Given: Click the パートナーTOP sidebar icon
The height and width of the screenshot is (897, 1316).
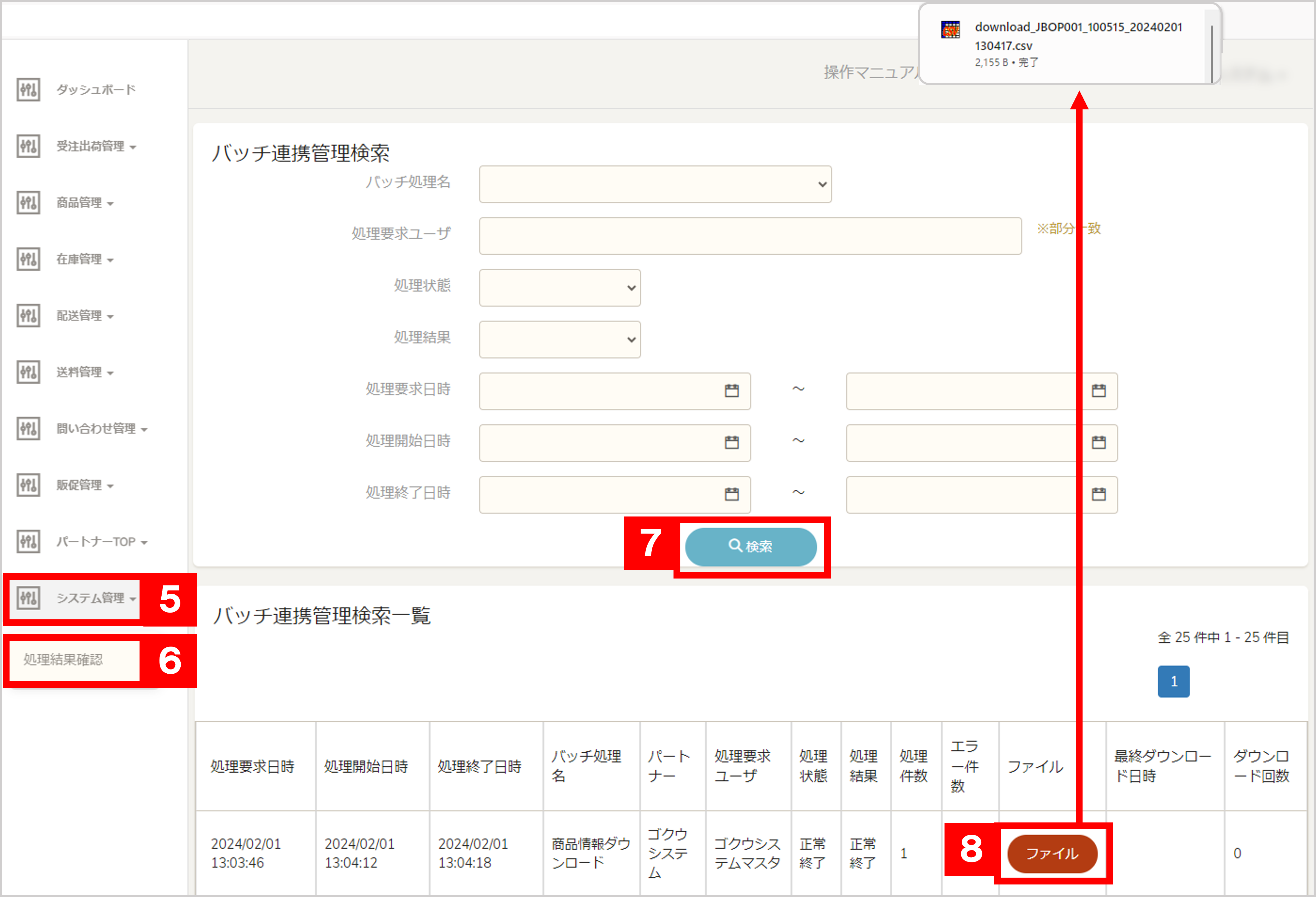Looking at the screenshot, I should click(28, 542).
